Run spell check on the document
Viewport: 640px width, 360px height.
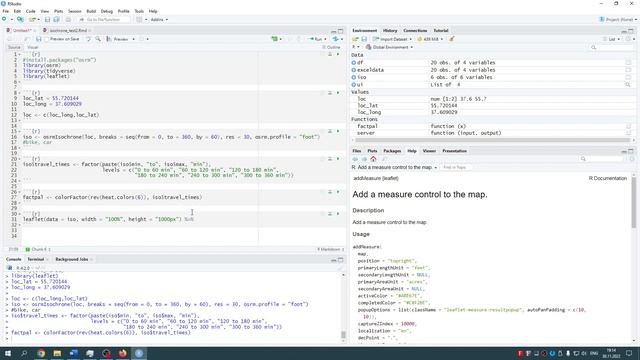pyautogui.click(x=88, y=39)
